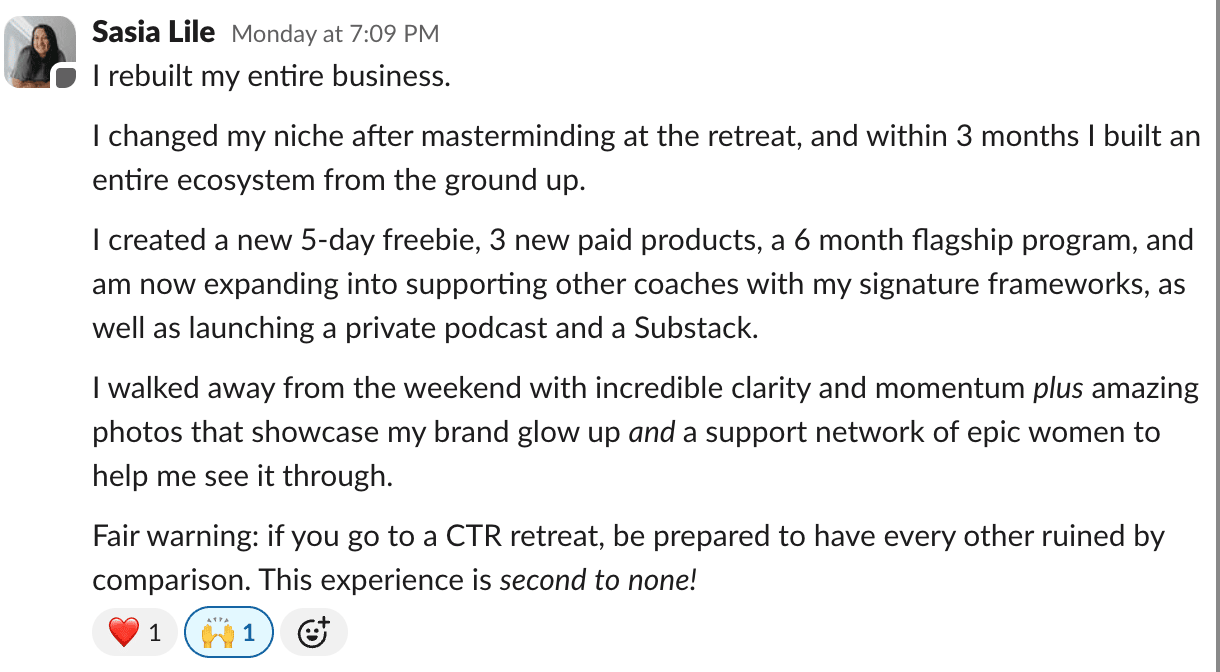Click the italic phrase "second to none!"
1220x672 pixels.
(597, 579)
